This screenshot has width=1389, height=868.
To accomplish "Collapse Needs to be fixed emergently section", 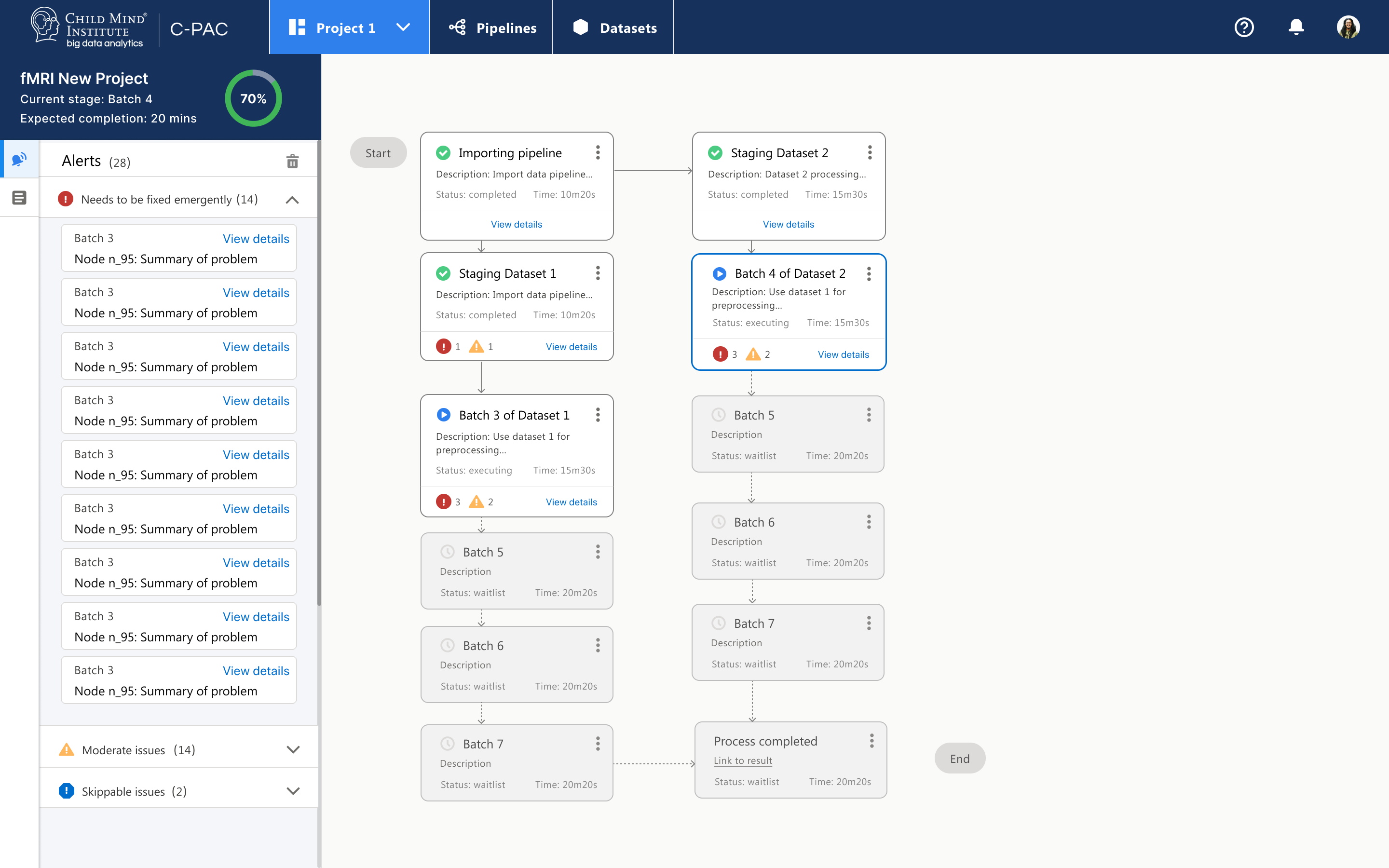I will click(x=292, y=200).
